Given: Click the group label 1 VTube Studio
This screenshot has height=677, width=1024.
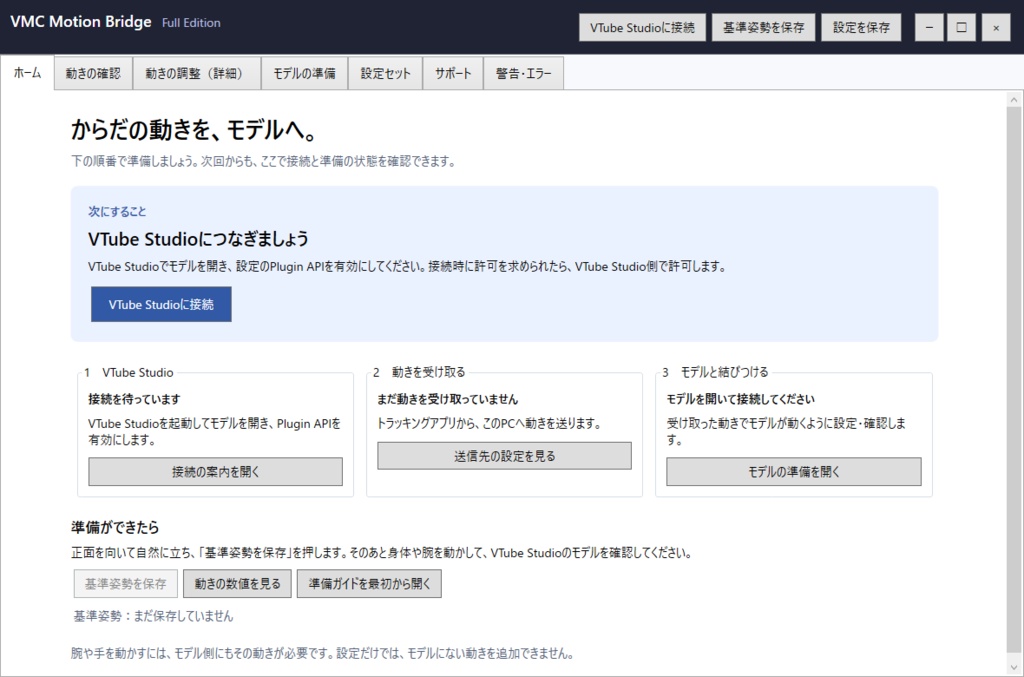Looking at the screenshot, I should pyautogui.click(x=129, y=372).
